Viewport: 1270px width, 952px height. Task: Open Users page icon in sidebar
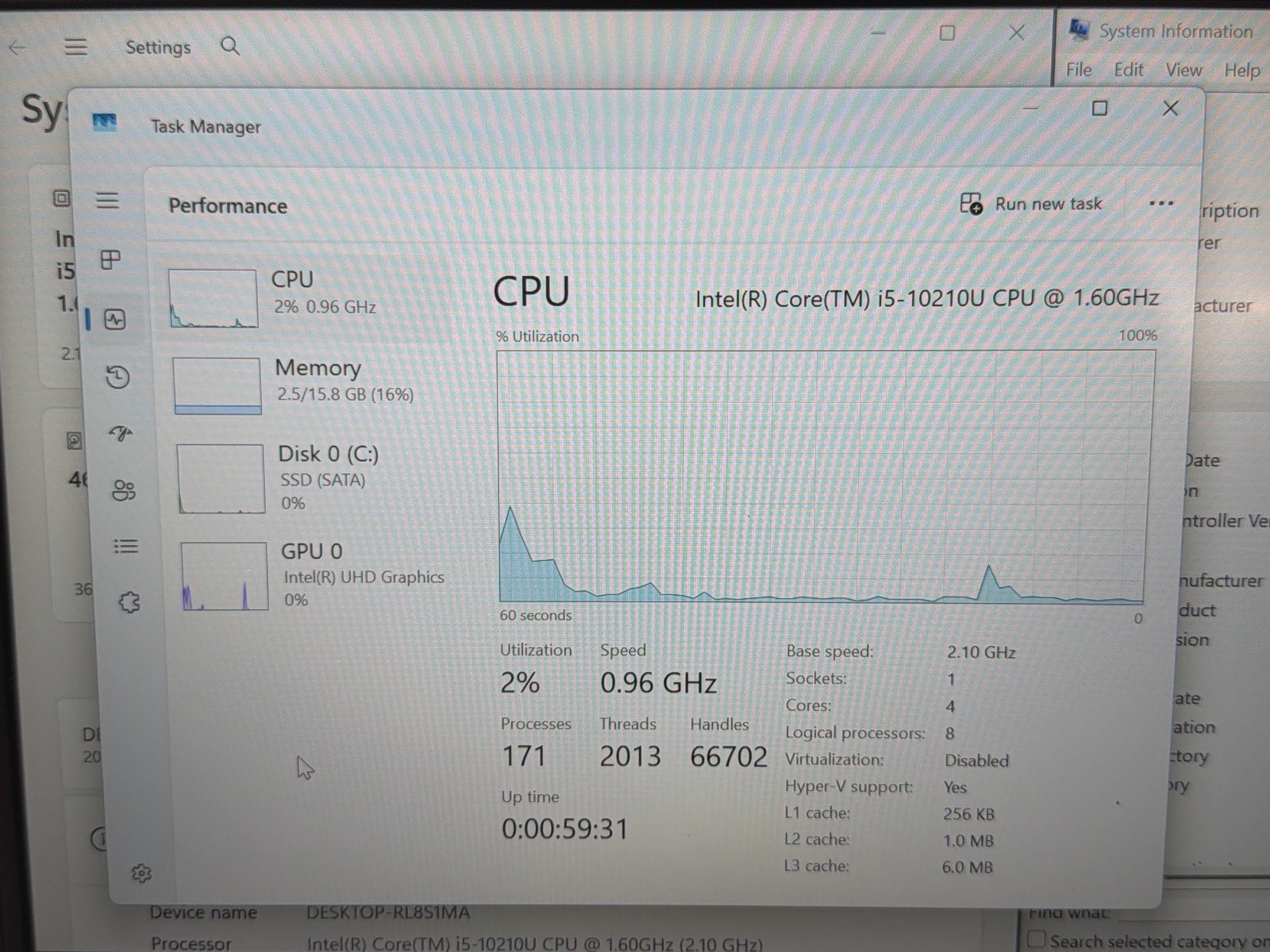coord(124,490)
